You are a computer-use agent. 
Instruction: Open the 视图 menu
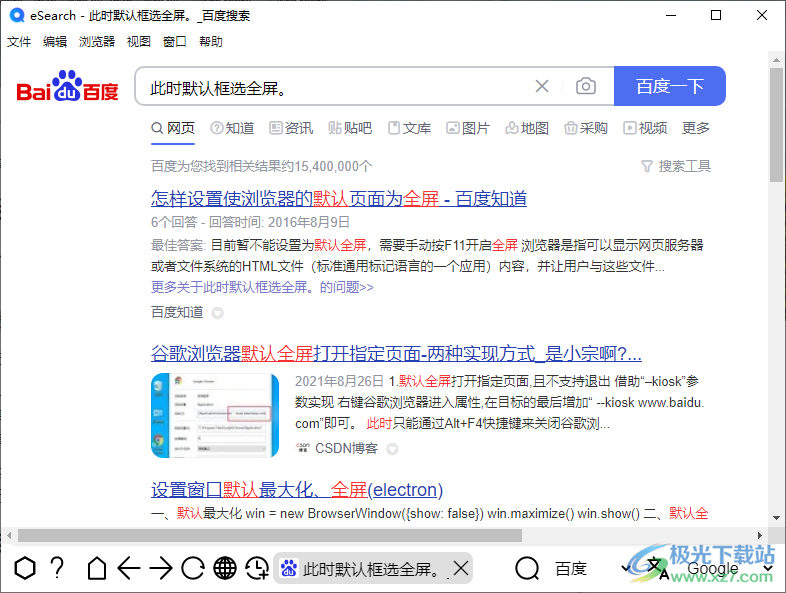(139, 42)
